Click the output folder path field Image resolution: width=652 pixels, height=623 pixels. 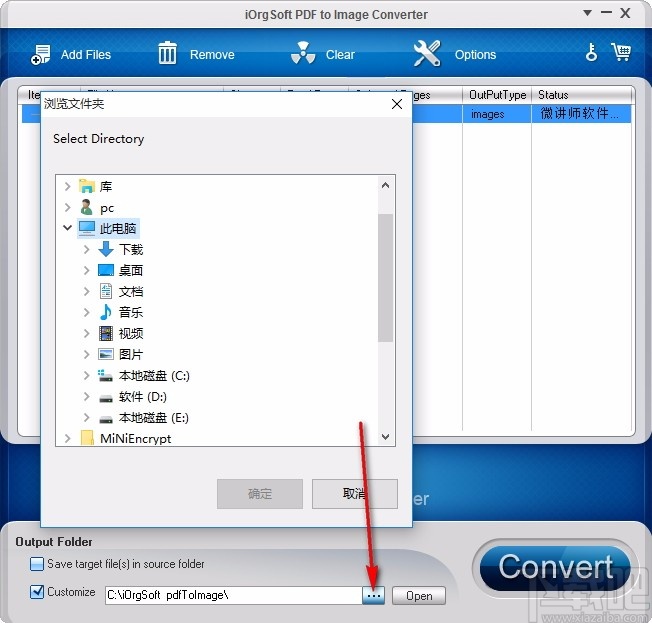(x=234, y=596)
